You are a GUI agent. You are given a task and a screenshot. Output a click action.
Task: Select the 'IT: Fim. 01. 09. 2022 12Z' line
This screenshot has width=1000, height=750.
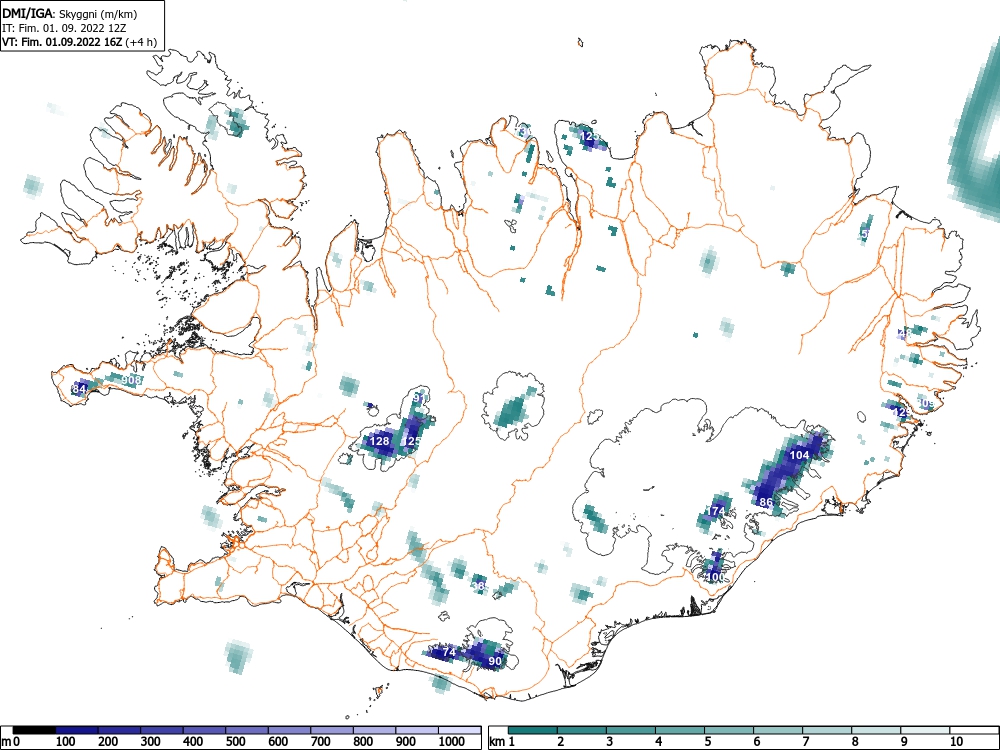click(64, 28)
